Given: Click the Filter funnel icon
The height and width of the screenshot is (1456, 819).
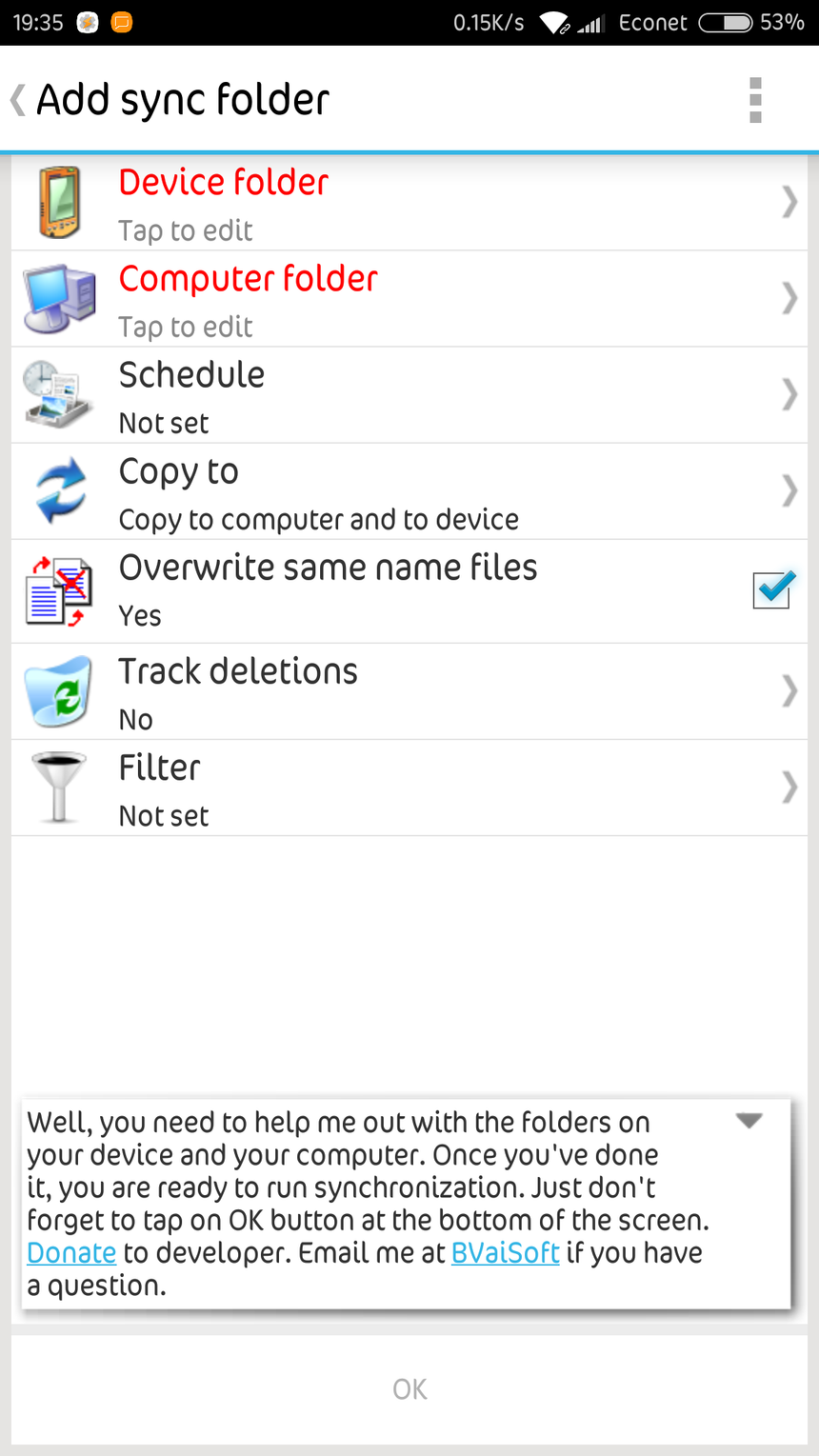Looking at the screenshot, I should pyautogui.click(x=59, y=787).
